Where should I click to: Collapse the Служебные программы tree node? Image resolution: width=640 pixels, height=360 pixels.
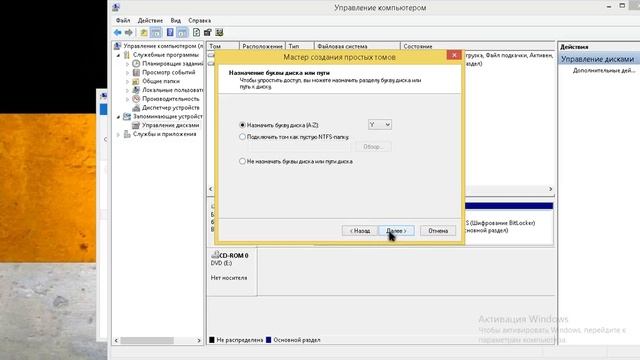118,55
